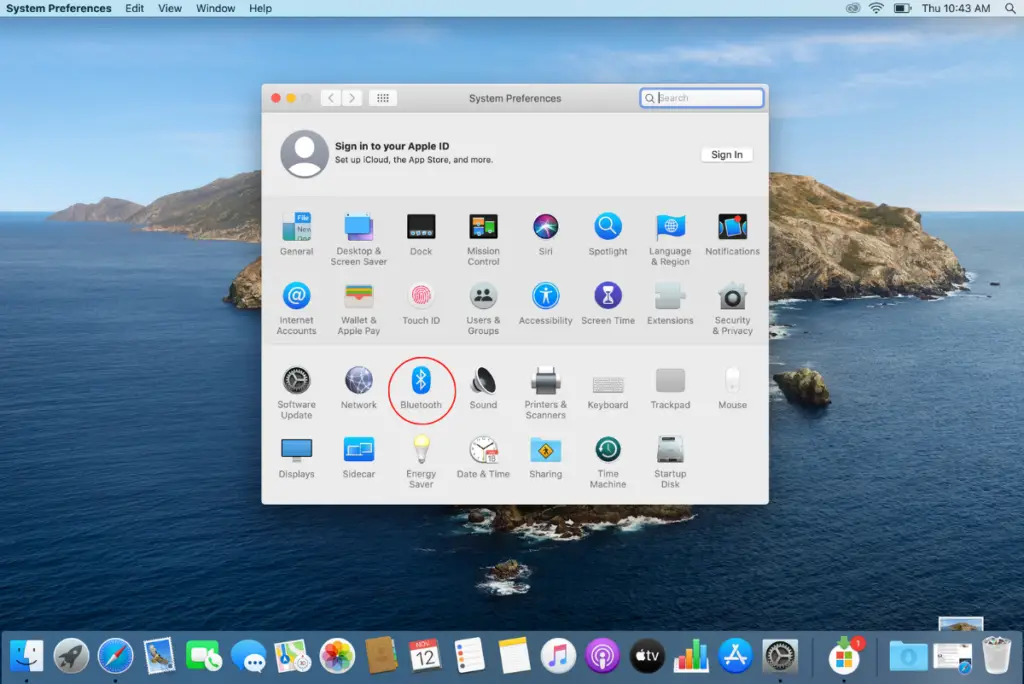The width and height of the screenshot is (1024, 684).
Task: Open the General preference pane
Action: point(296,235)
